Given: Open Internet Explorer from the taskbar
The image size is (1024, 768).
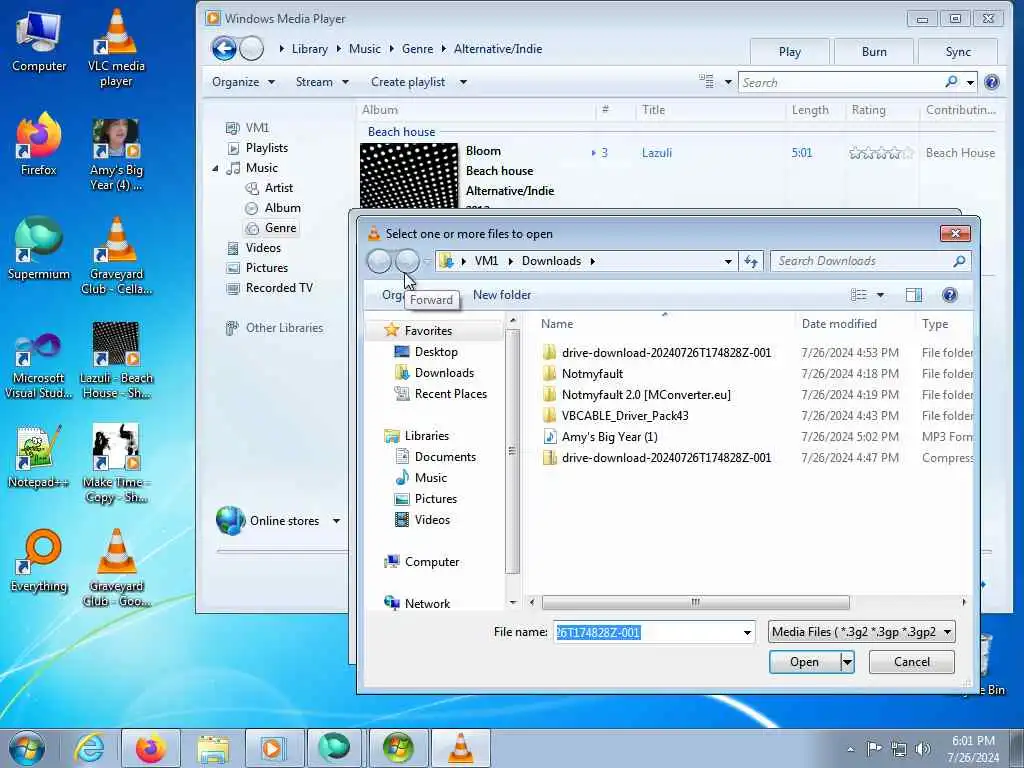Looking at the screenshot, I should click(x=89, y=748).
